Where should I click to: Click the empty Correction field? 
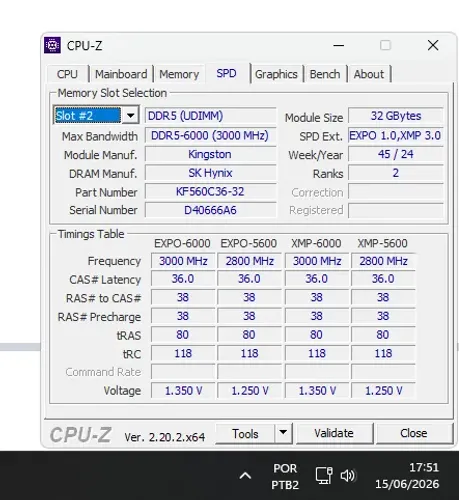pos(396,192)
